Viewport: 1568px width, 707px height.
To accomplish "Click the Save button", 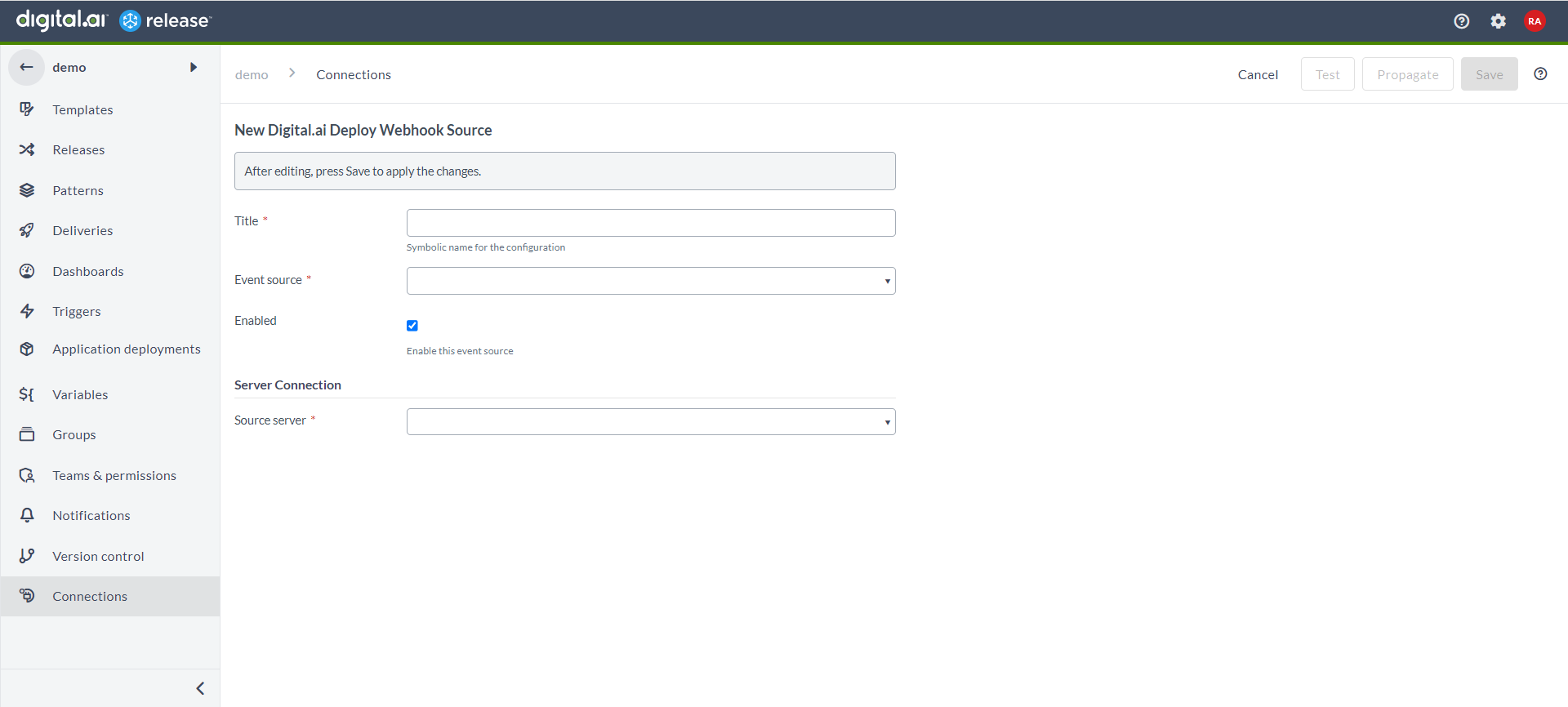I will coord(1490,74).
